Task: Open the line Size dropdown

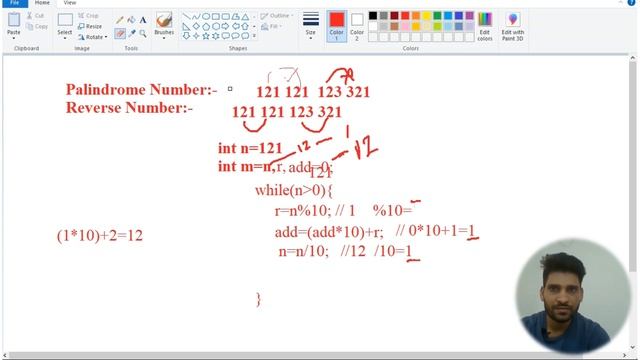Action: tap(311, 26)
